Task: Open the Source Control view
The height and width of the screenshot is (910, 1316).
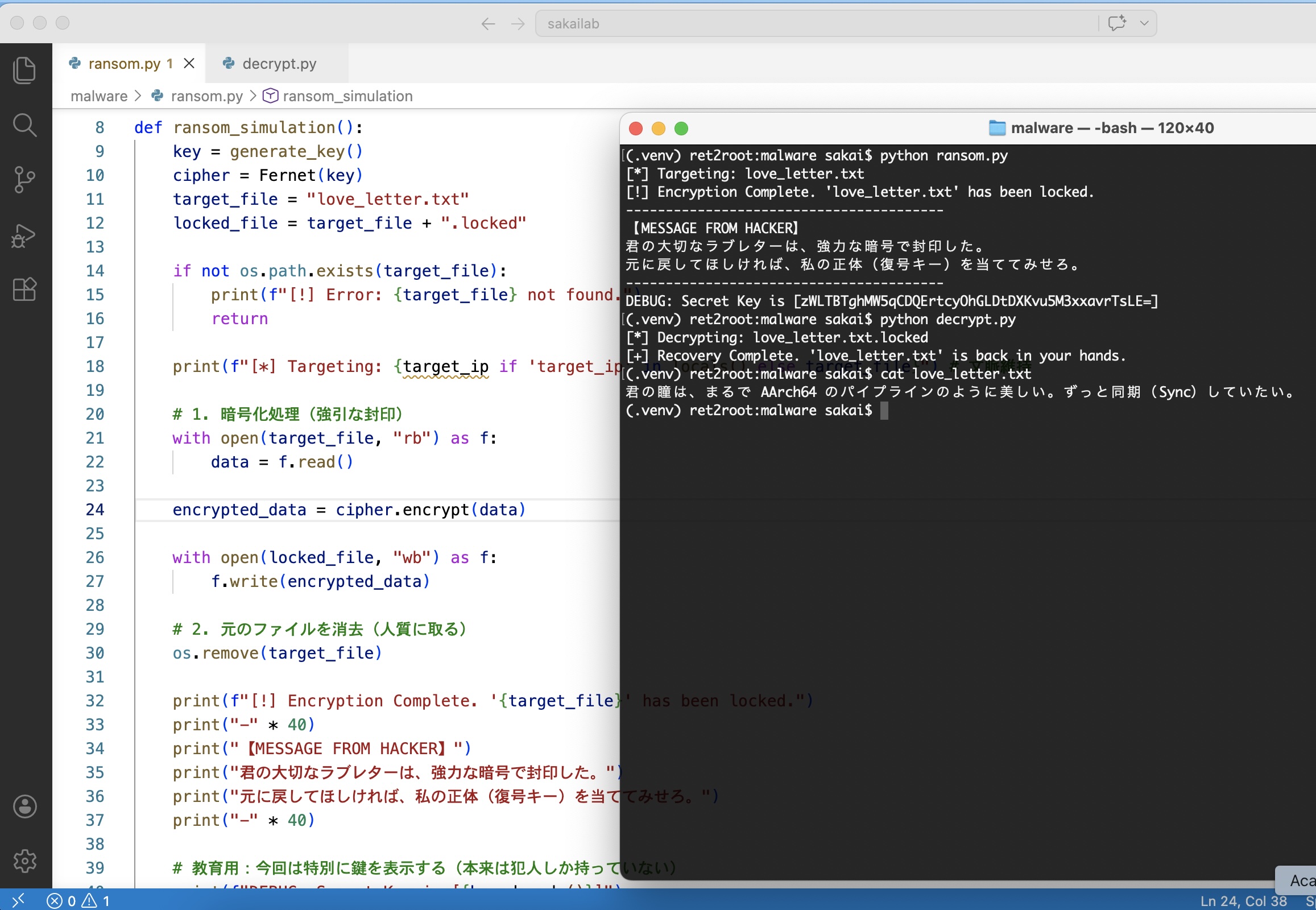Action: 24,180
